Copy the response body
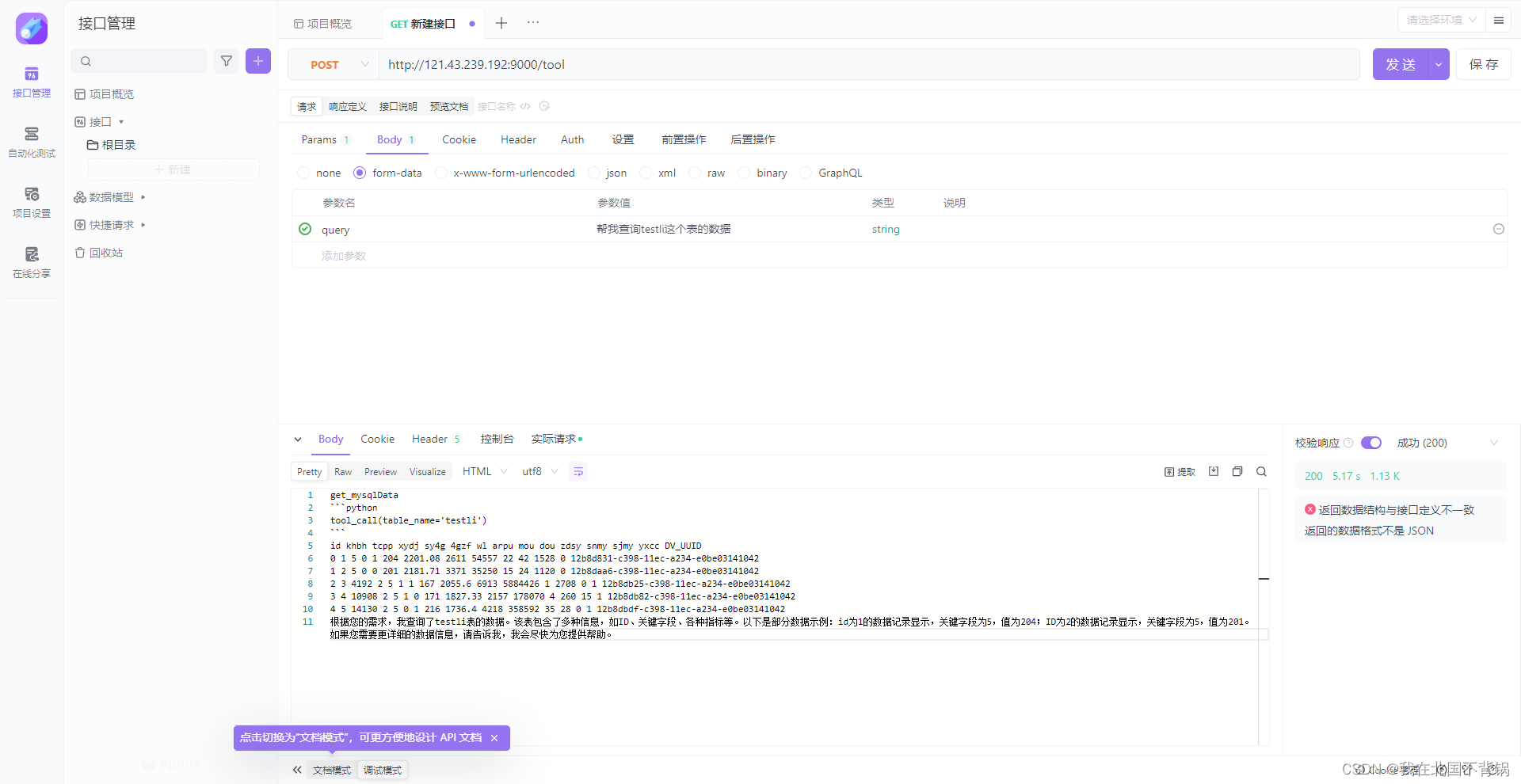1521x784 pixels. tap(1237, 471)
